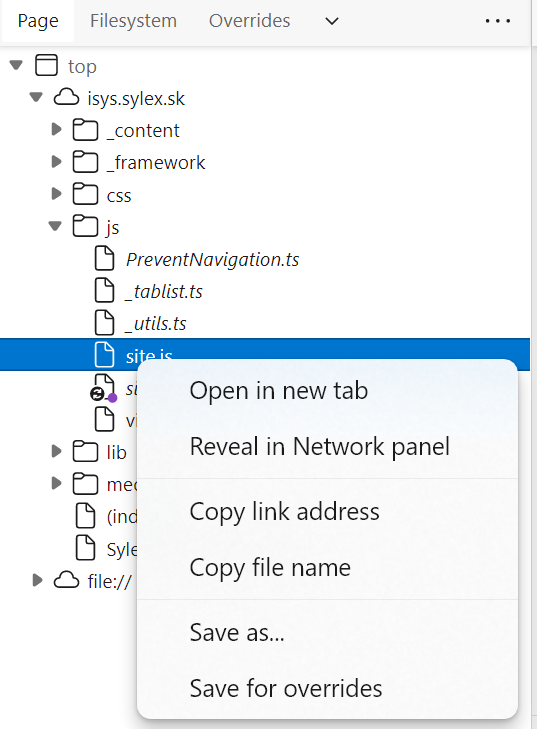
Task: Click the top frame window icon
Action: coord(46,65)
